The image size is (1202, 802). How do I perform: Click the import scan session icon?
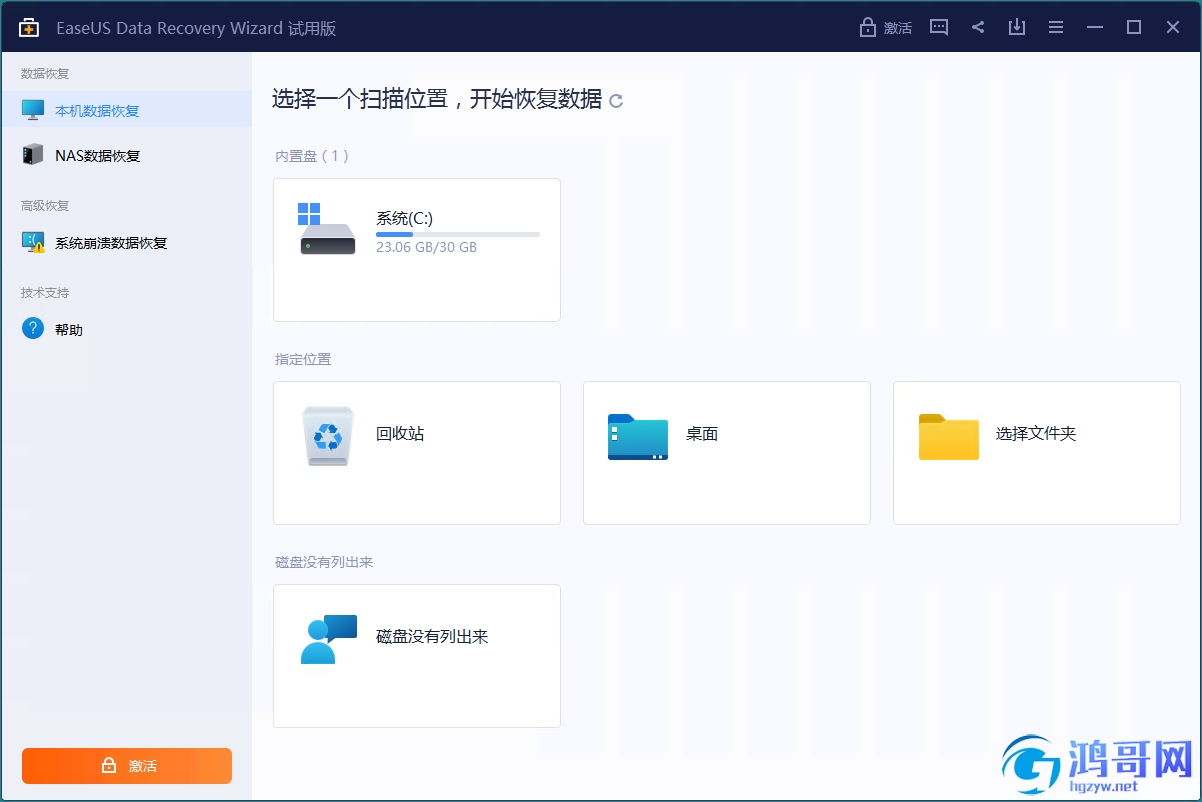coord(1017,27)
